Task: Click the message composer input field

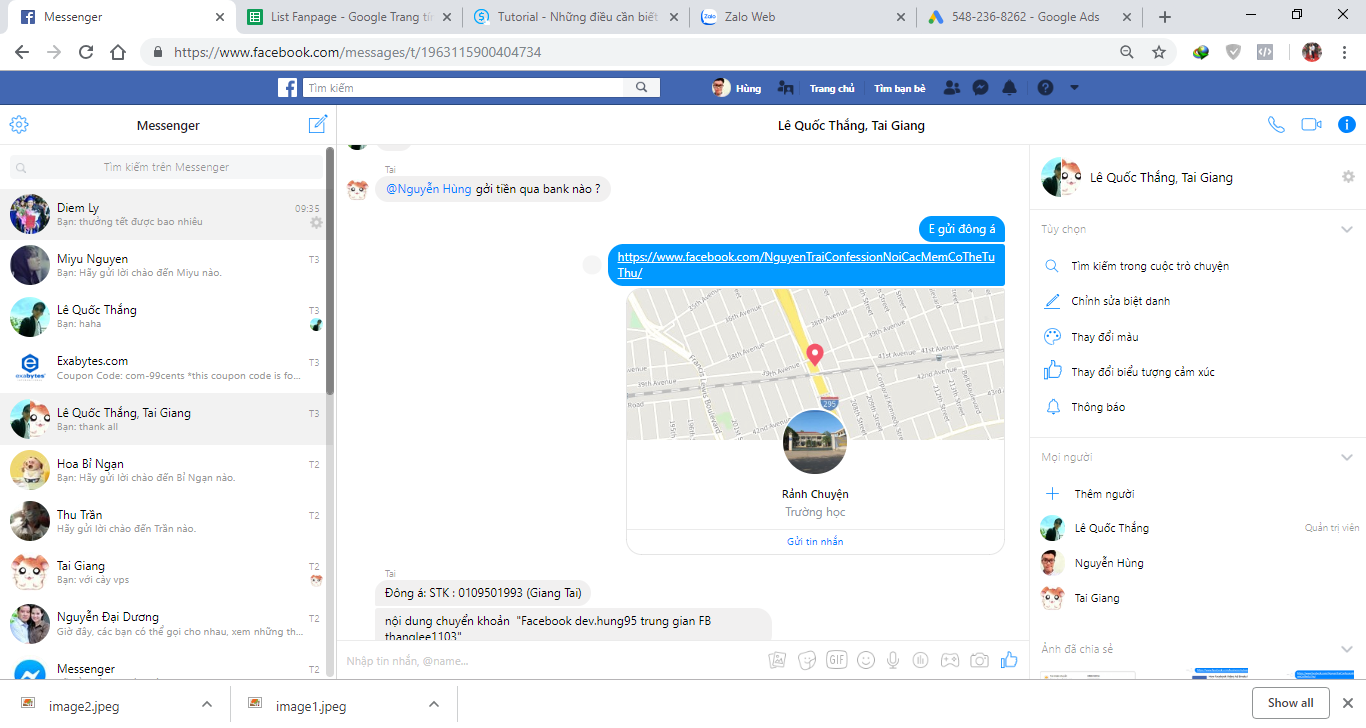Action: [550, 661]
